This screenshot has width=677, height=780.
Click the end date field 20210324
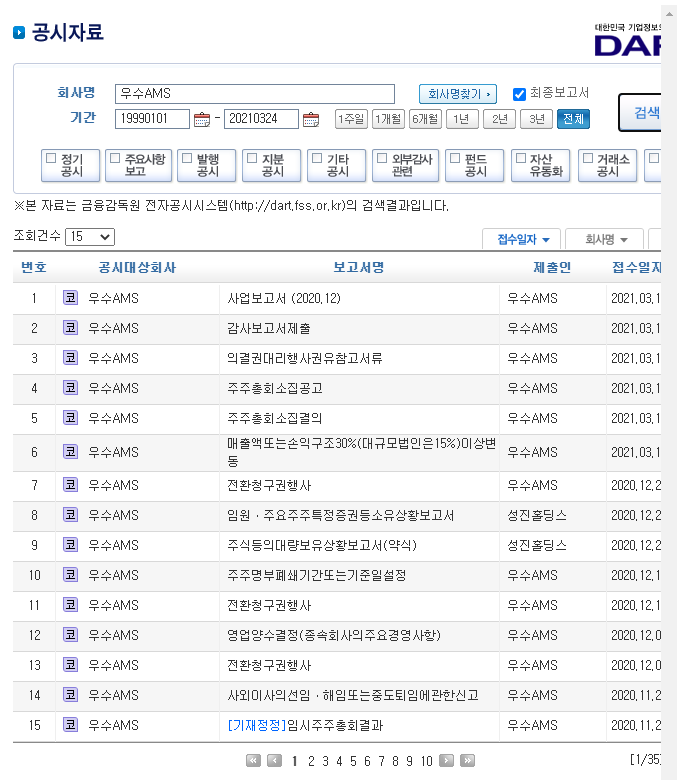tap(261, 119)
